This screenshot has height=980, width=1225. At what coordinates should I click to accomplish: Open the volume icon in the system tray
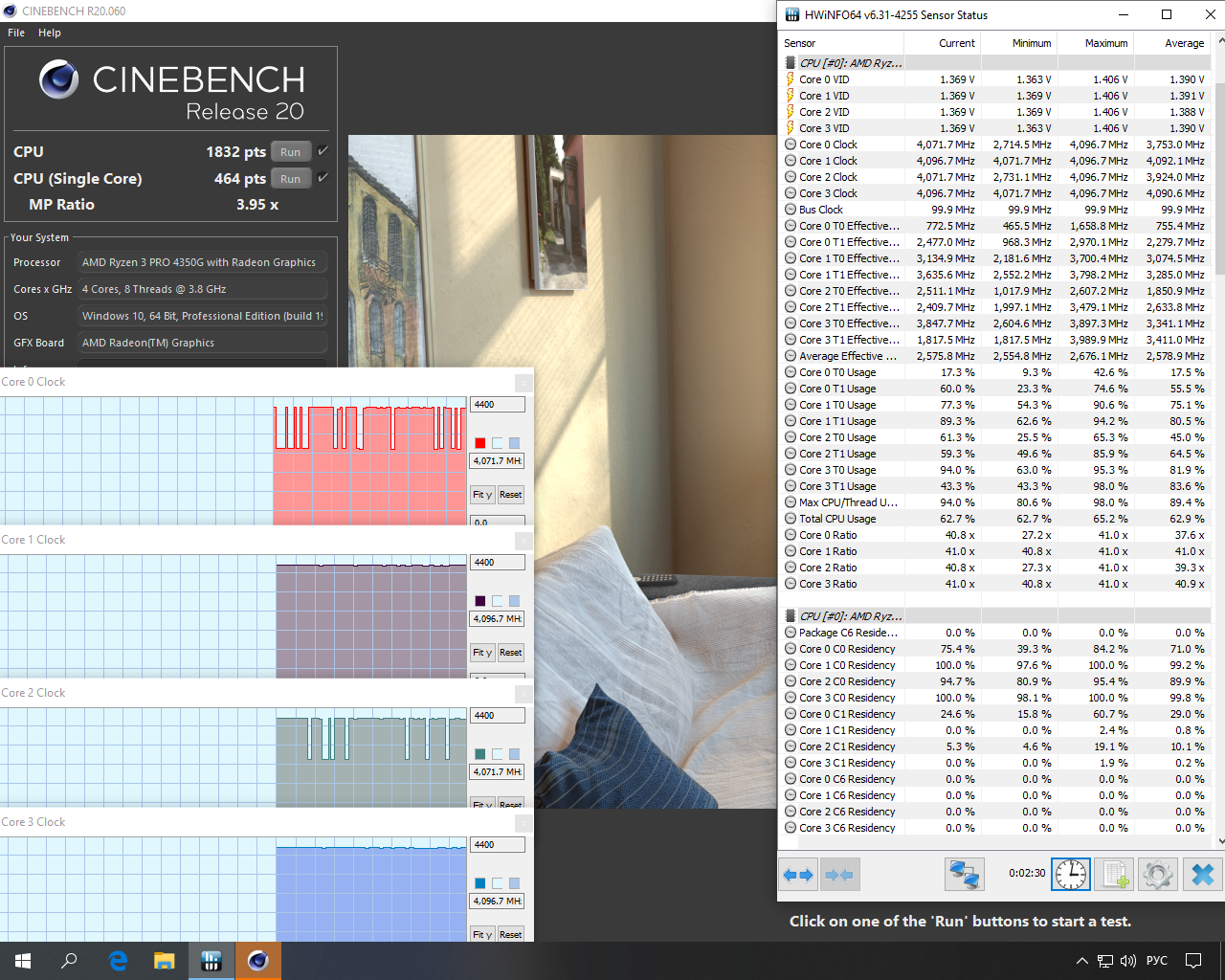[1128, 961]
